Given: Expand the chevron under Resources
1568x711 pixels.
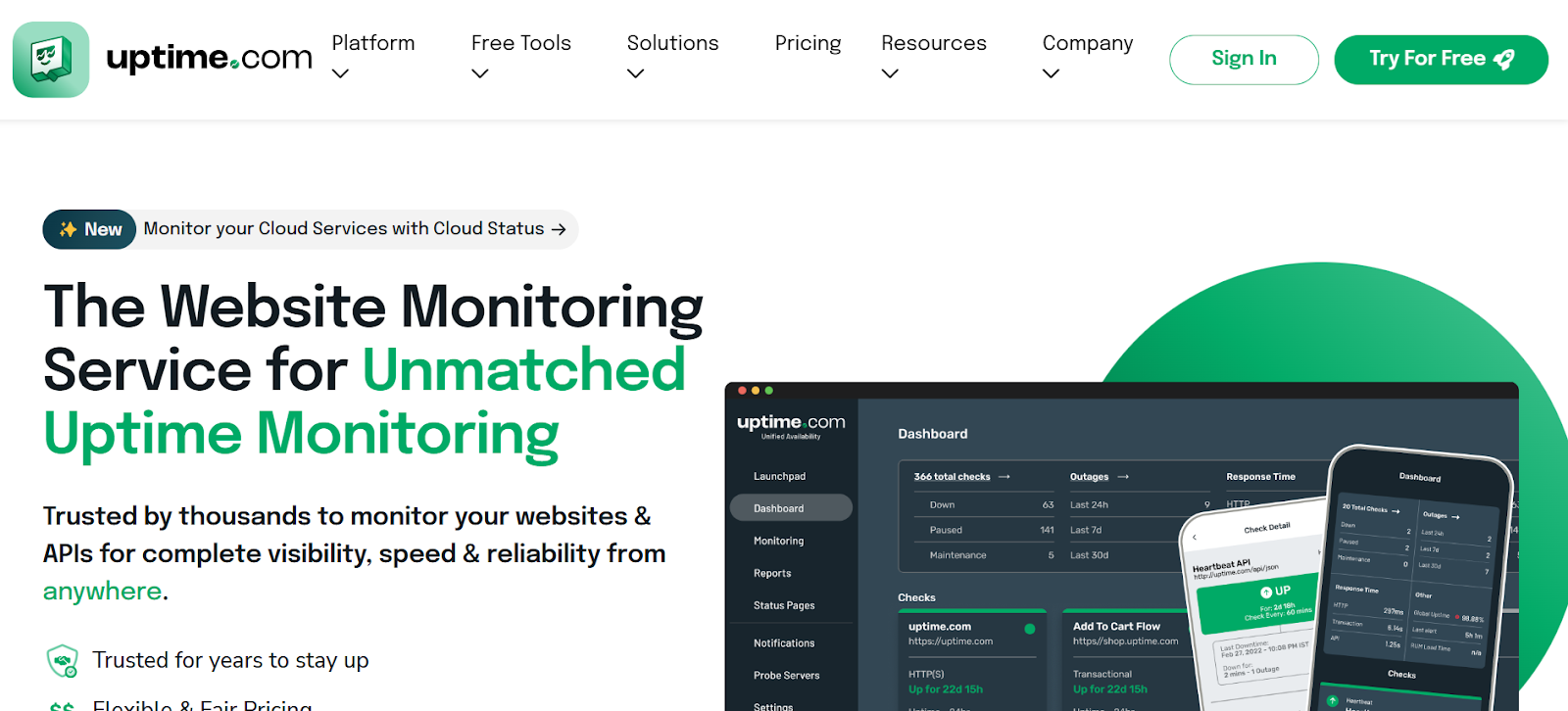Looking at the screenshot, I should pyautogui.click(x=890, y=73).
